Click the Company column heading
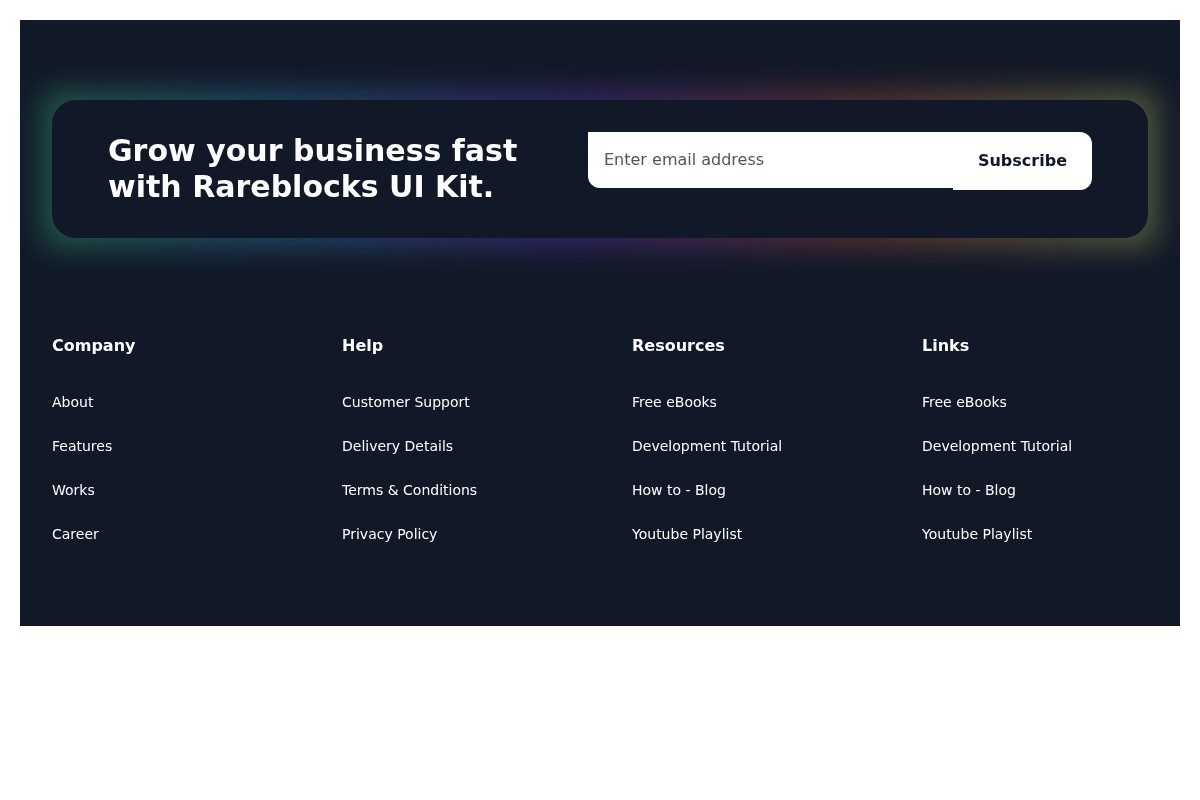Viewport: 1200px width, 800px height. 93,346
